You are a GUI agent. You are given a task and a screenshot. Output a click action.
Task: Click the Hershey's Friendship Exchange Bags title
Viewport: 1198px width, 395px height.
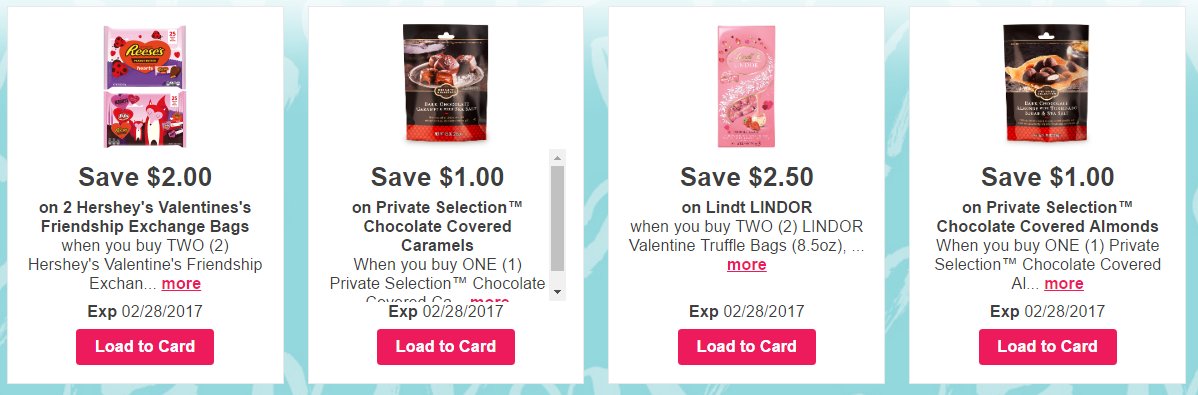[x=145, y=217]
